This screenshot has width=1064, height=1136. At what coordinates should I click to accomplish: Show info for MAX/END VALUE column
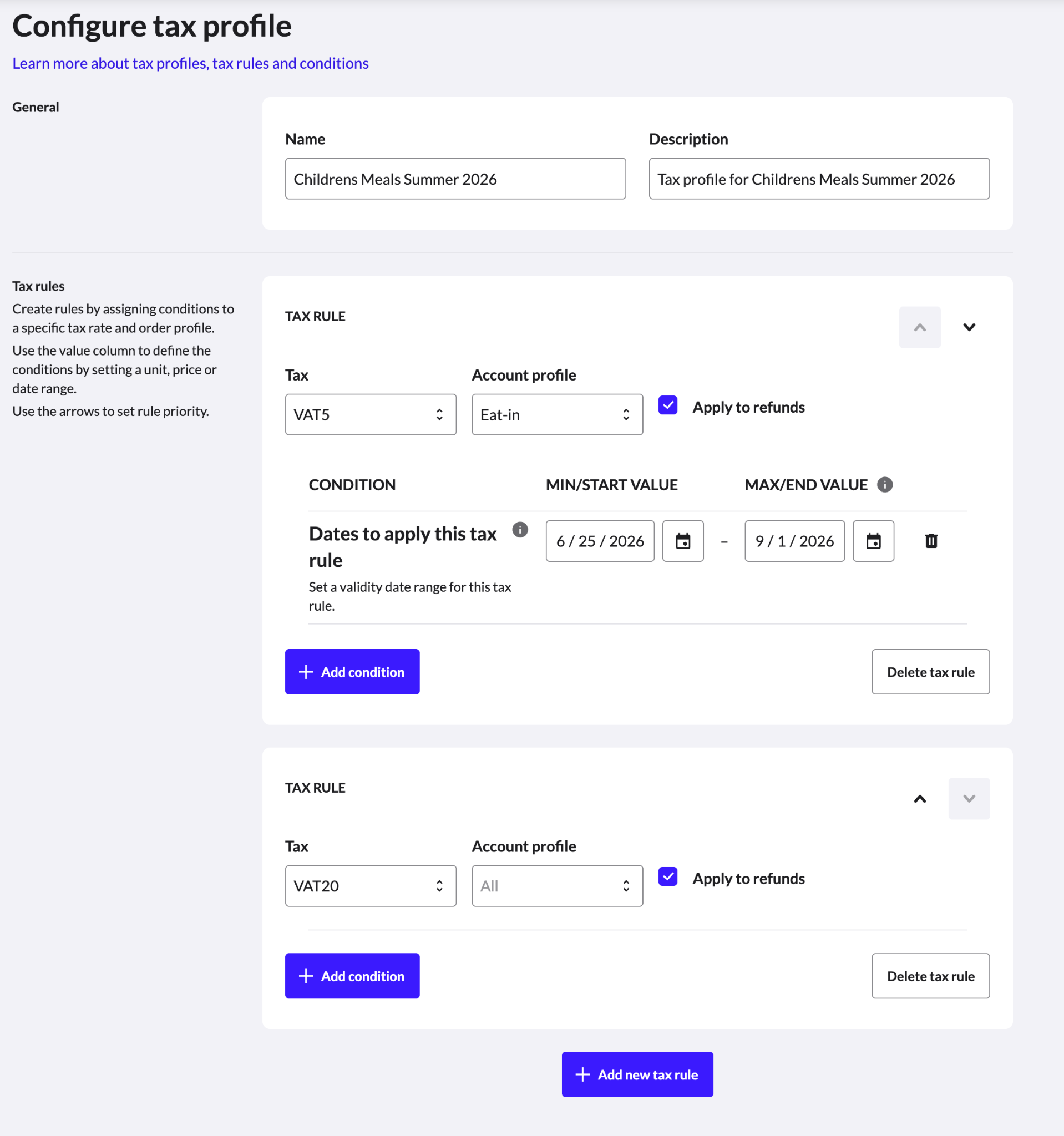885,485
